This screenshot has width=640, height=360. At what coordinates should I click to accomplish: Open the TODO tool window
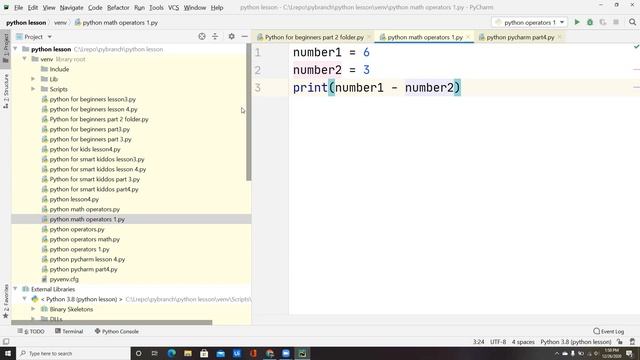pos(31,331)
